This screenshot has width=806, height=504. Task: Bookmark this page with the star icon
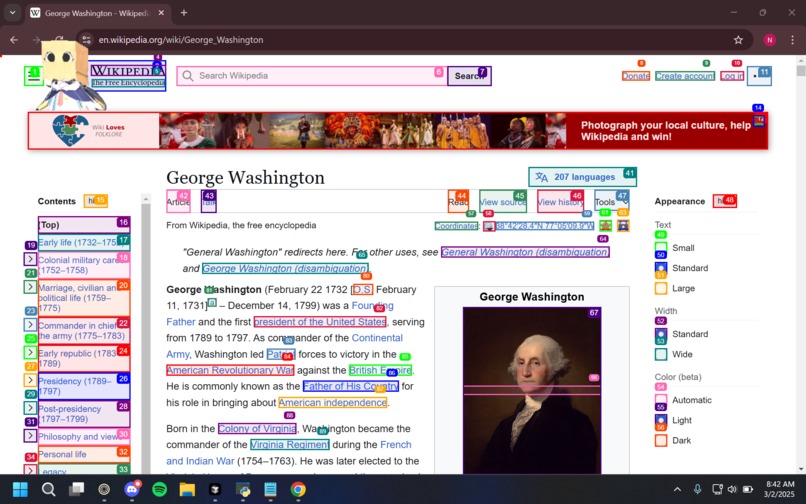coord(738,40)
